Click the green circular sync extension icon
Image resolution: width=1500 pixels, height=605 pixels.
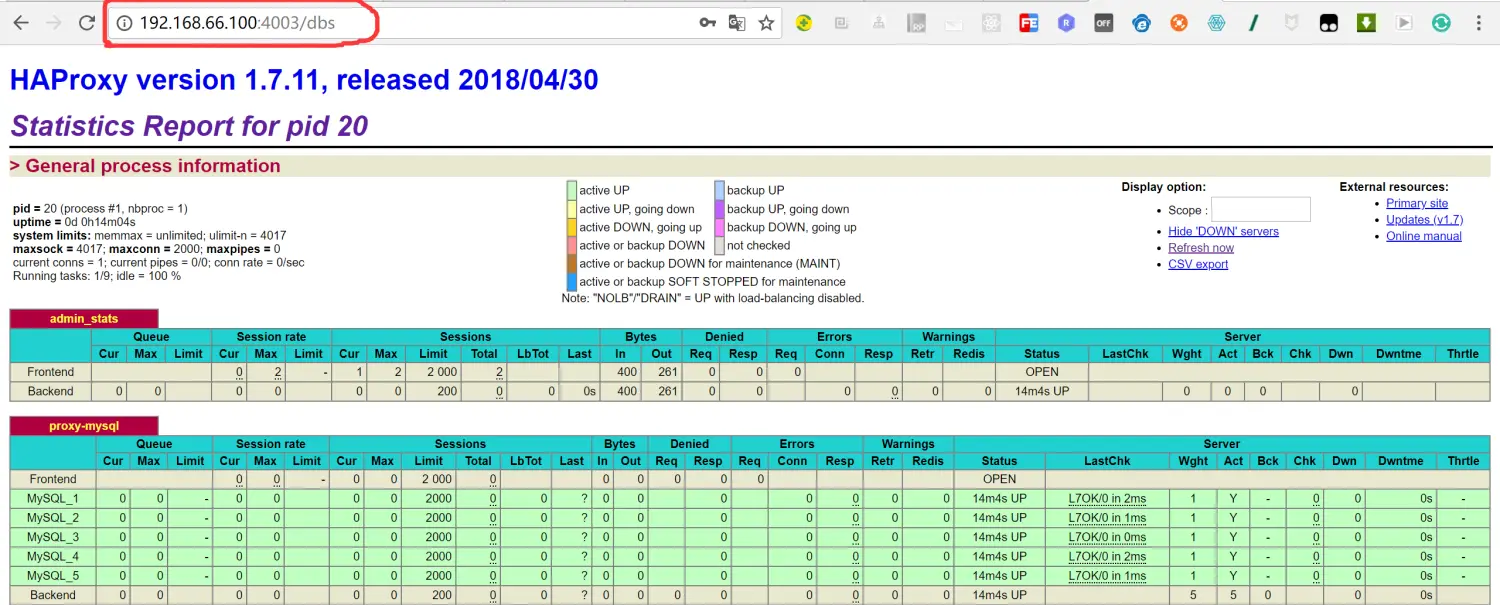click(1441, 23)
